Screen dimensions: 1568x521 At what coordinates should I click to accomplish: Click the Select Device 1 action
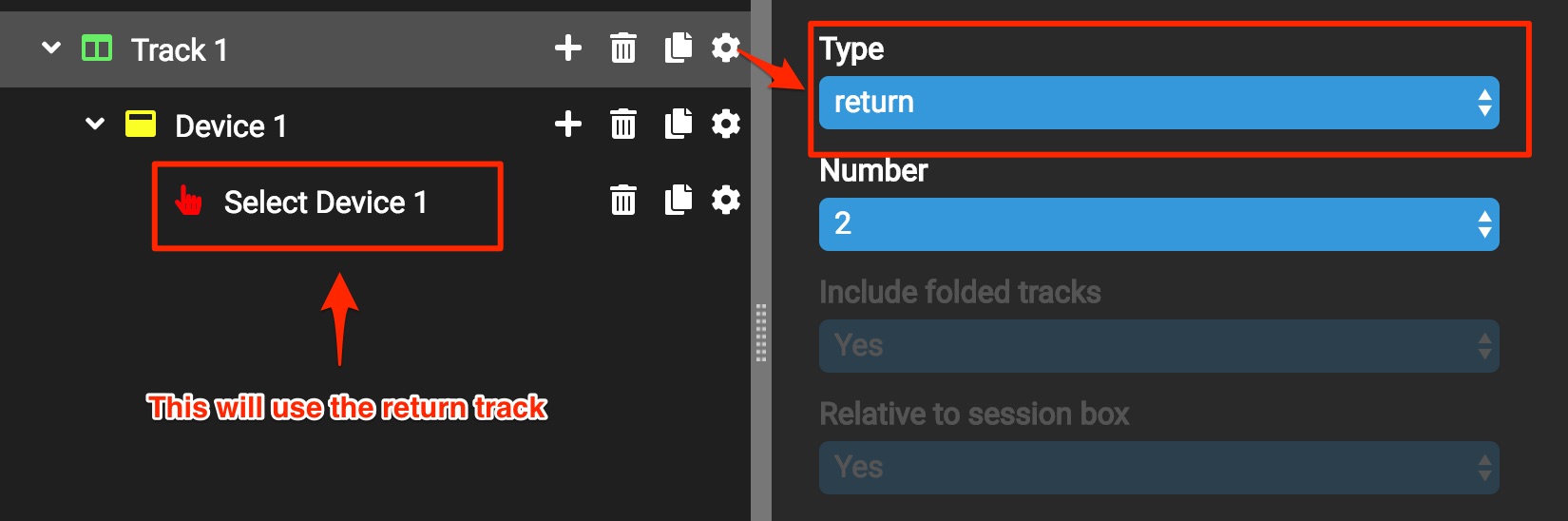[325, 203]
